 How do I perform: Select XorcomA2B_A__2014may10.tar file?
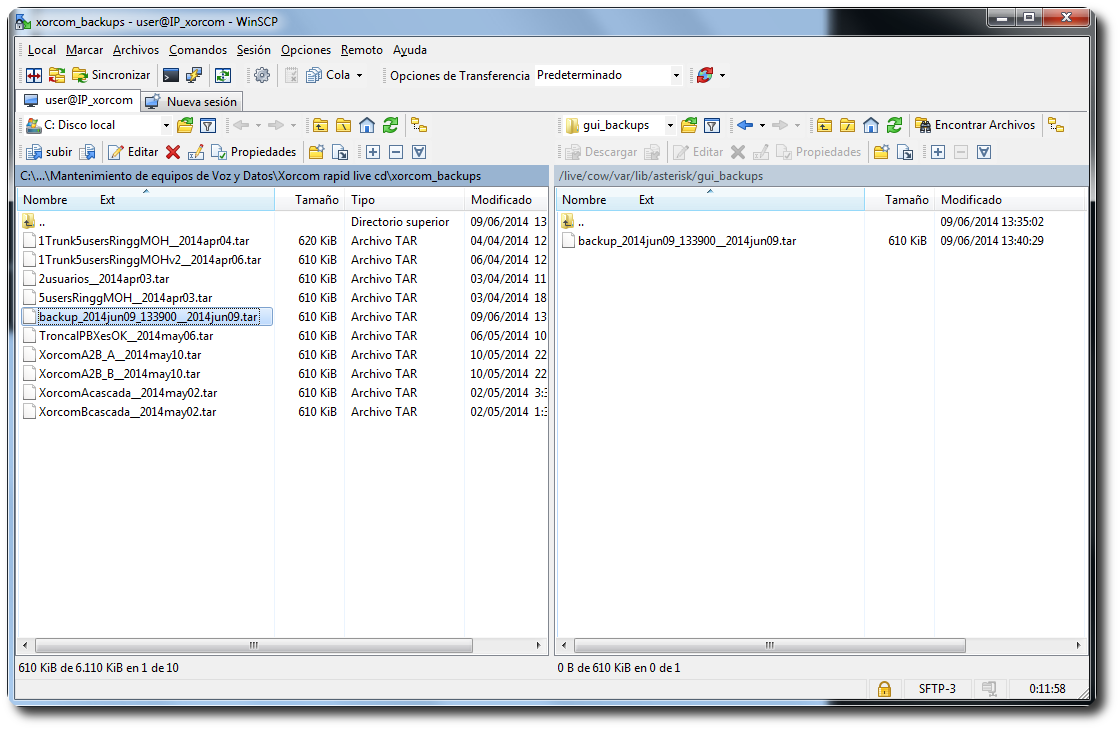coord(119,355)
